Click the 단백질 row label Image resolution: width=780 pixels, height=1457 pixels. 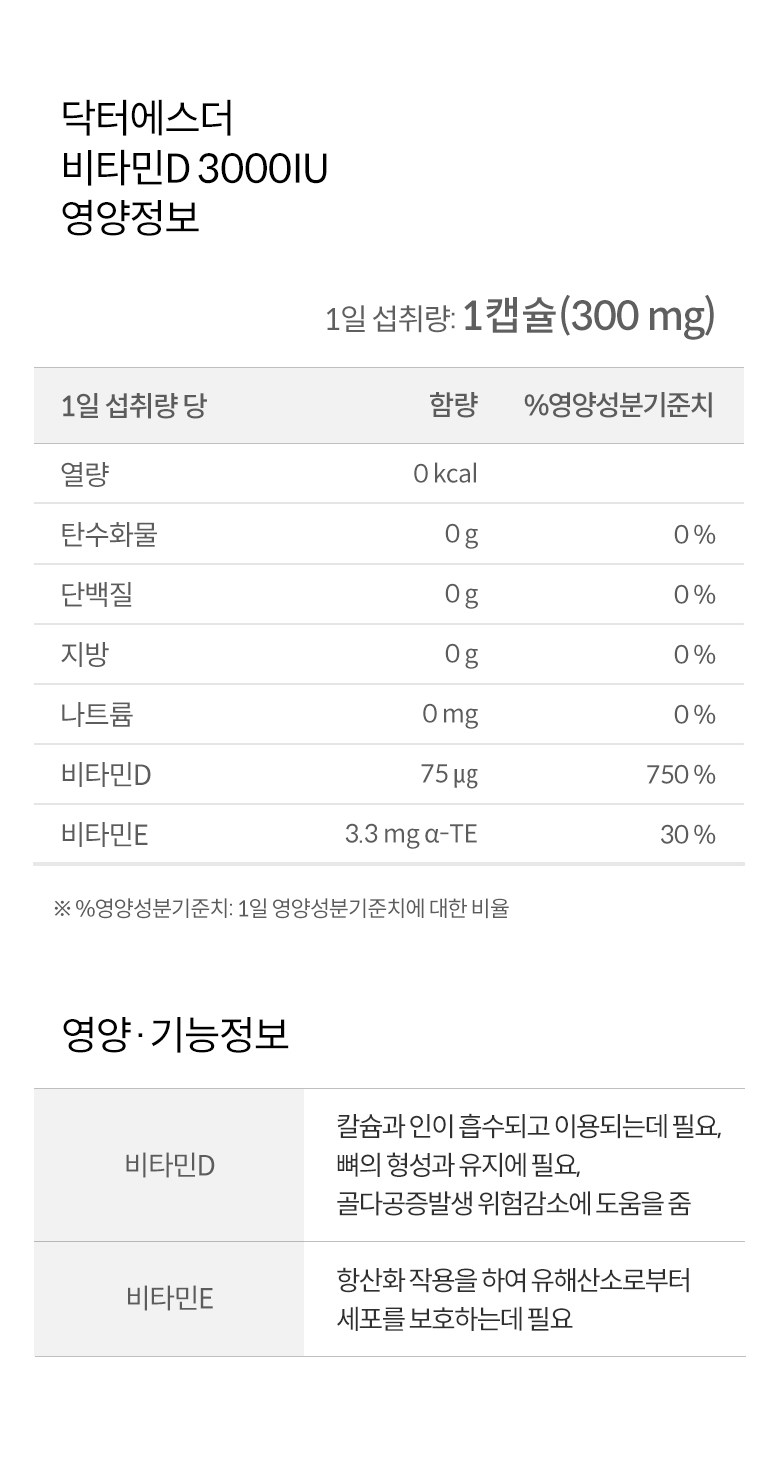pyautogui.click(x=96, y=595)
